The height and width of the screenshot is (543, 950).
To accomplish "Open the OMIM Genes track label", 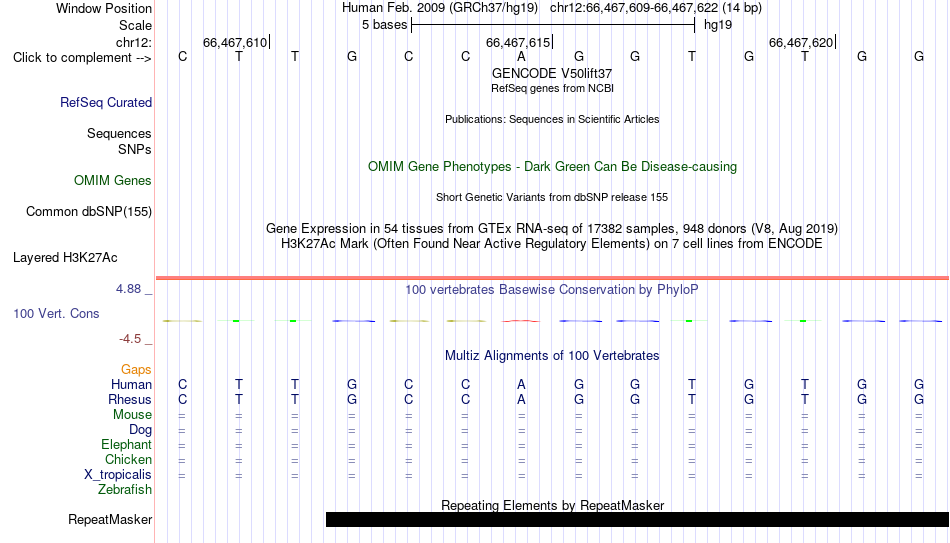I will 113,181.
